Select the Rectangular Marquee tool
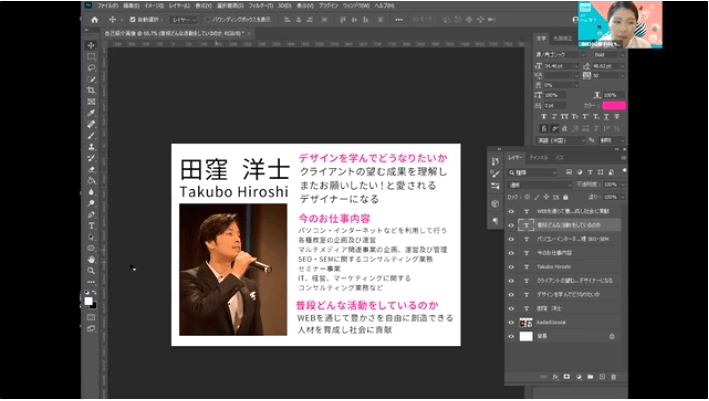The image size is (709, 401). [91, 57]
